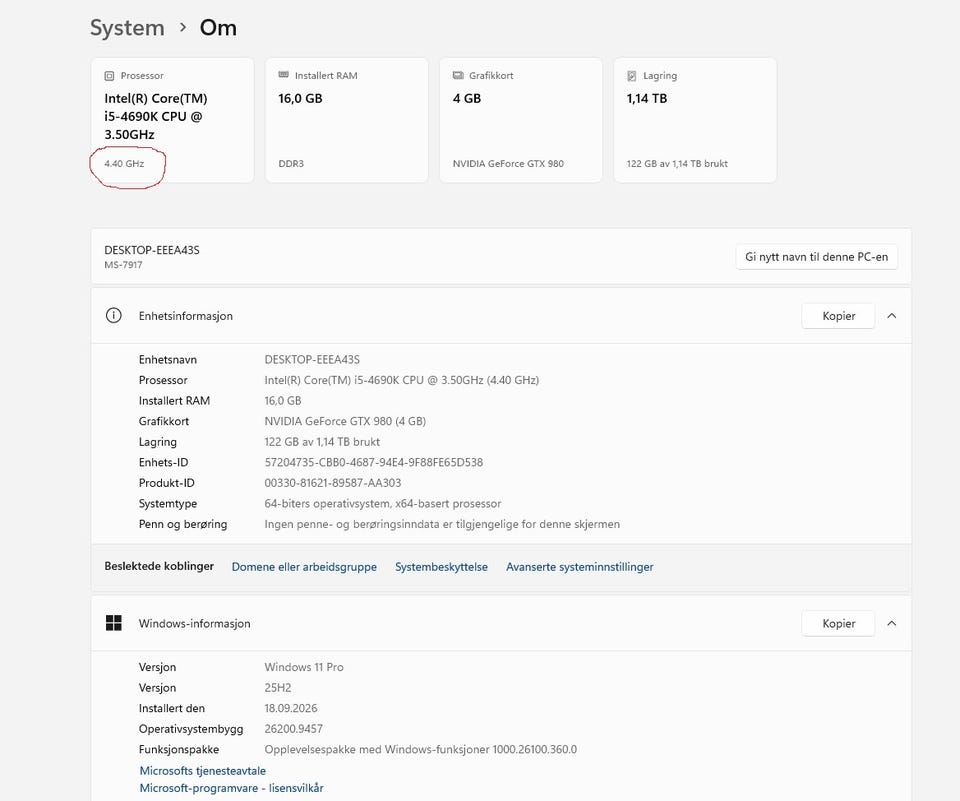
Task: Click the 1,14 TB Lagring card value
Action: (x=647, y=99)
